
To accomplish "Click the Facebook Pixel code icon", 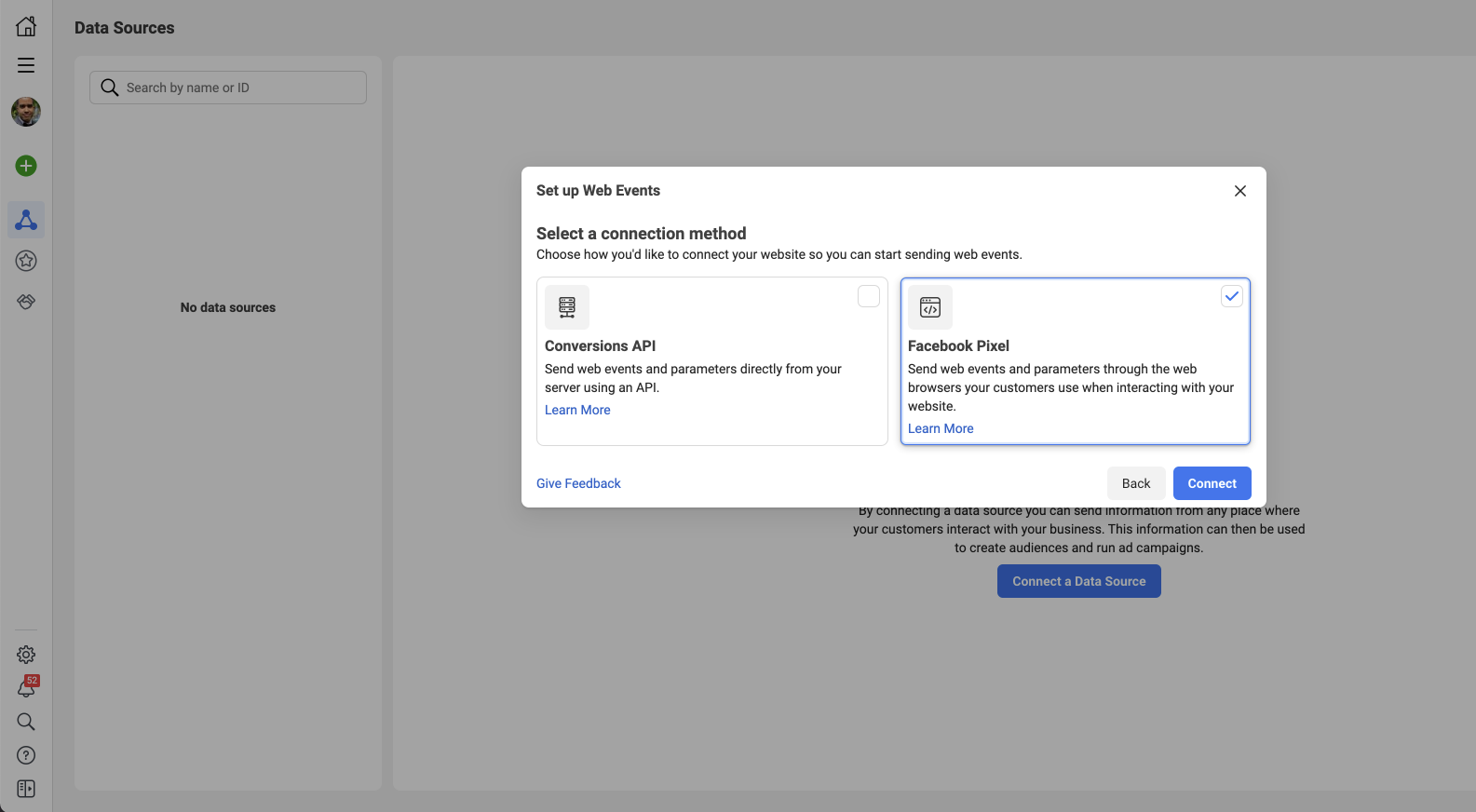I will [x=930, y=307].
